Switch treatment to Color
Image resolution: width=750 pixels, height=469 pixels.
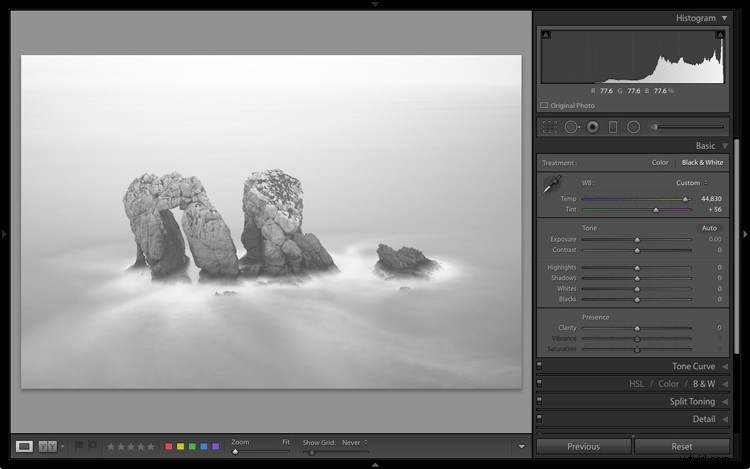[660, 163]
